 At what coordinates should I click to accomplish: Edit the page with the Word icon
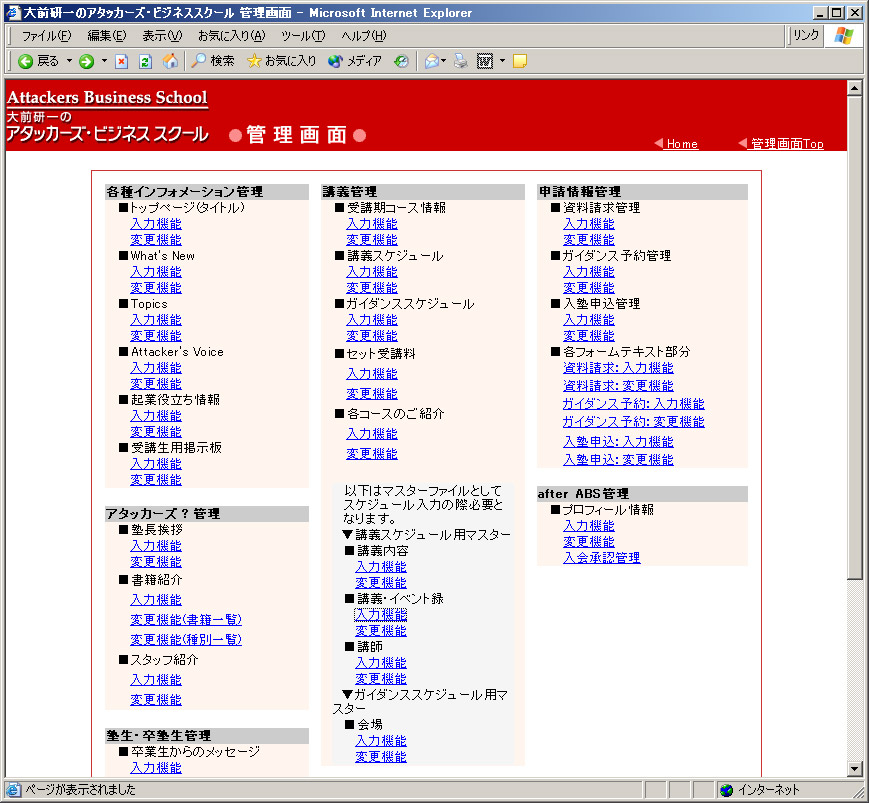(485, 61)
